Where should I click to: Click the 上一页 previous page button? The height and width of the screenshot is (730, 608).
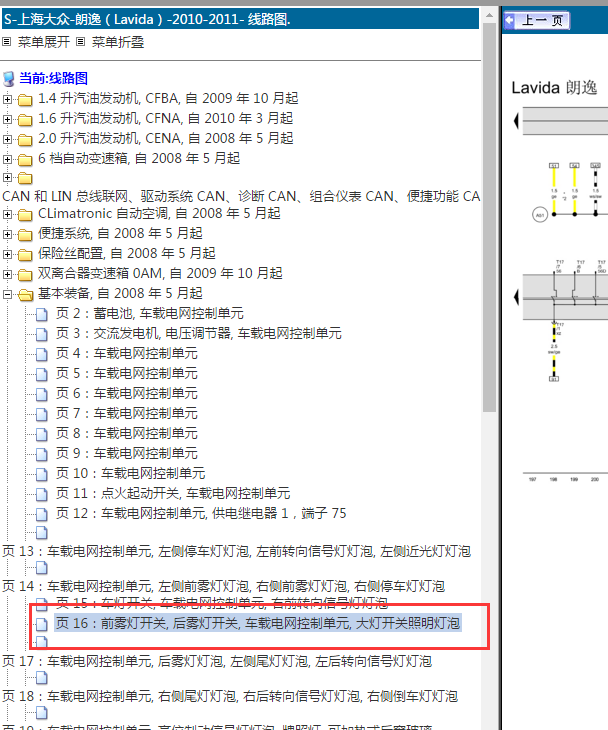click(x=537, y=20)
